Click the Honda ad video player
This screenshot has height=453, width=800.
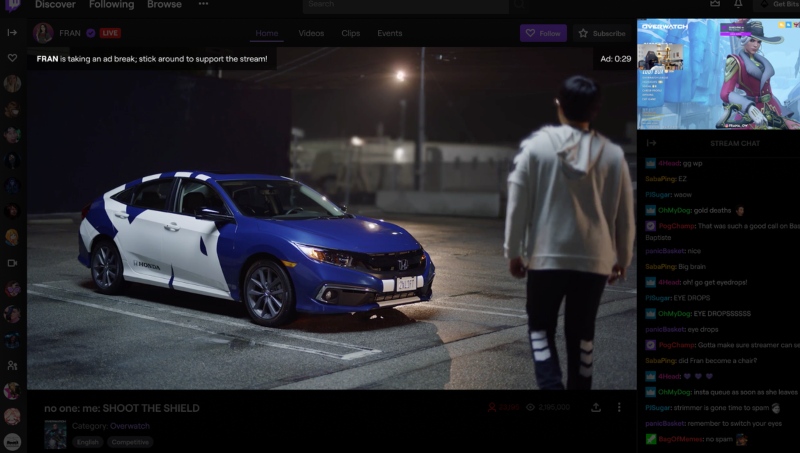[x=332, y=218]
